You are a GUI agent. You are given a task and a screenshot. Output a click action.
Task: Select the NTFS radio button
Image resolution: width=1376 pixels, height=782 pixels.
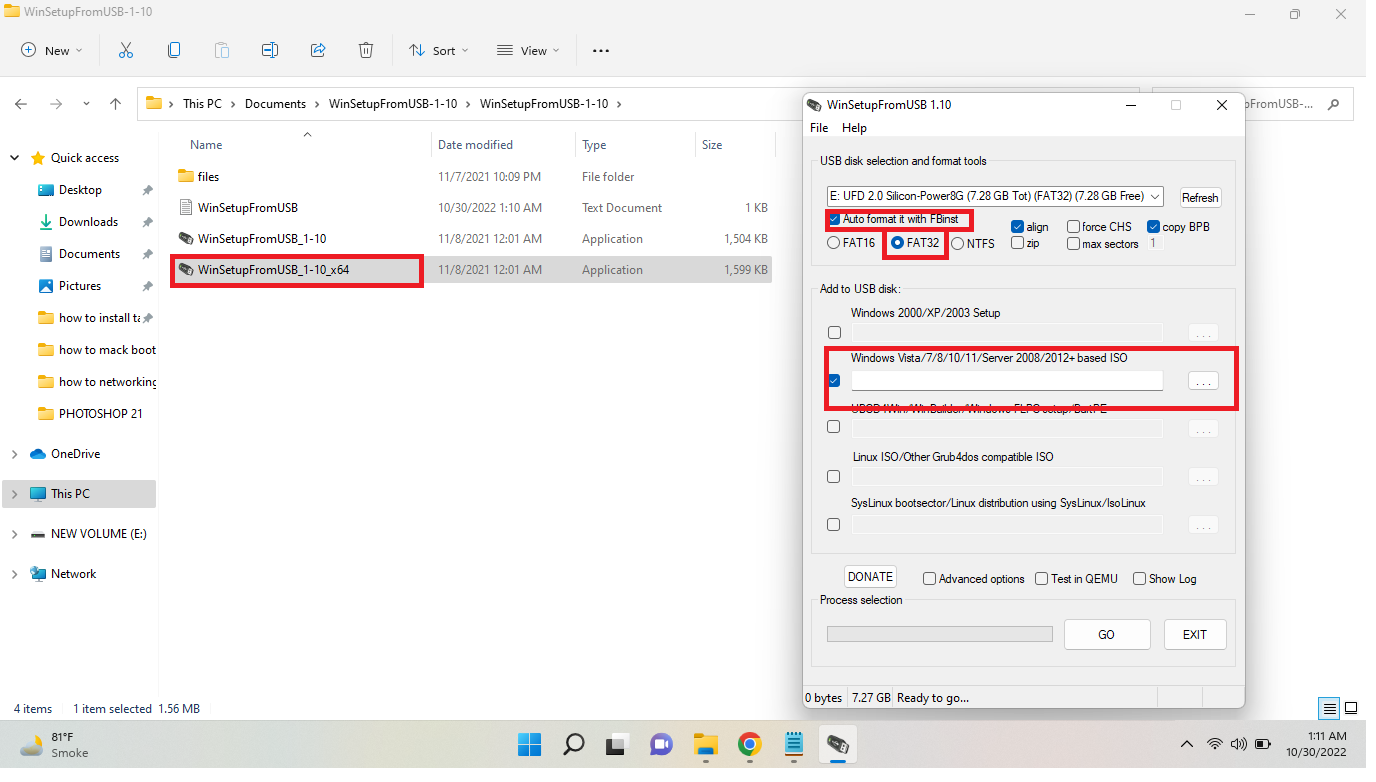(958, 243)
